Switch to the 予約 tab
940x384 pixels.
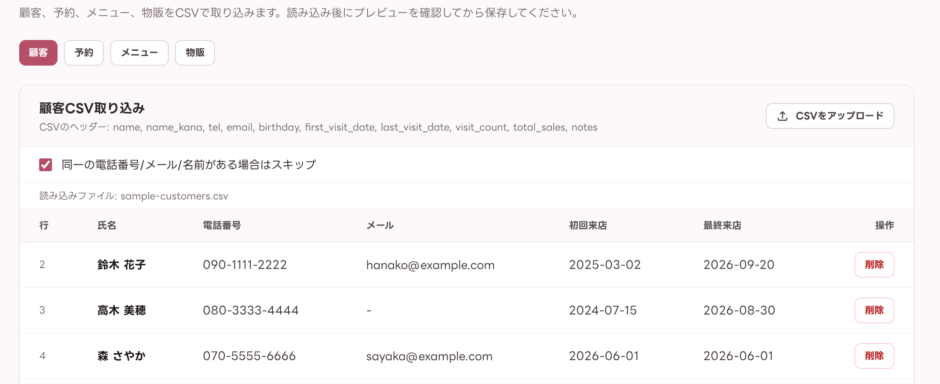click(84, 53)
